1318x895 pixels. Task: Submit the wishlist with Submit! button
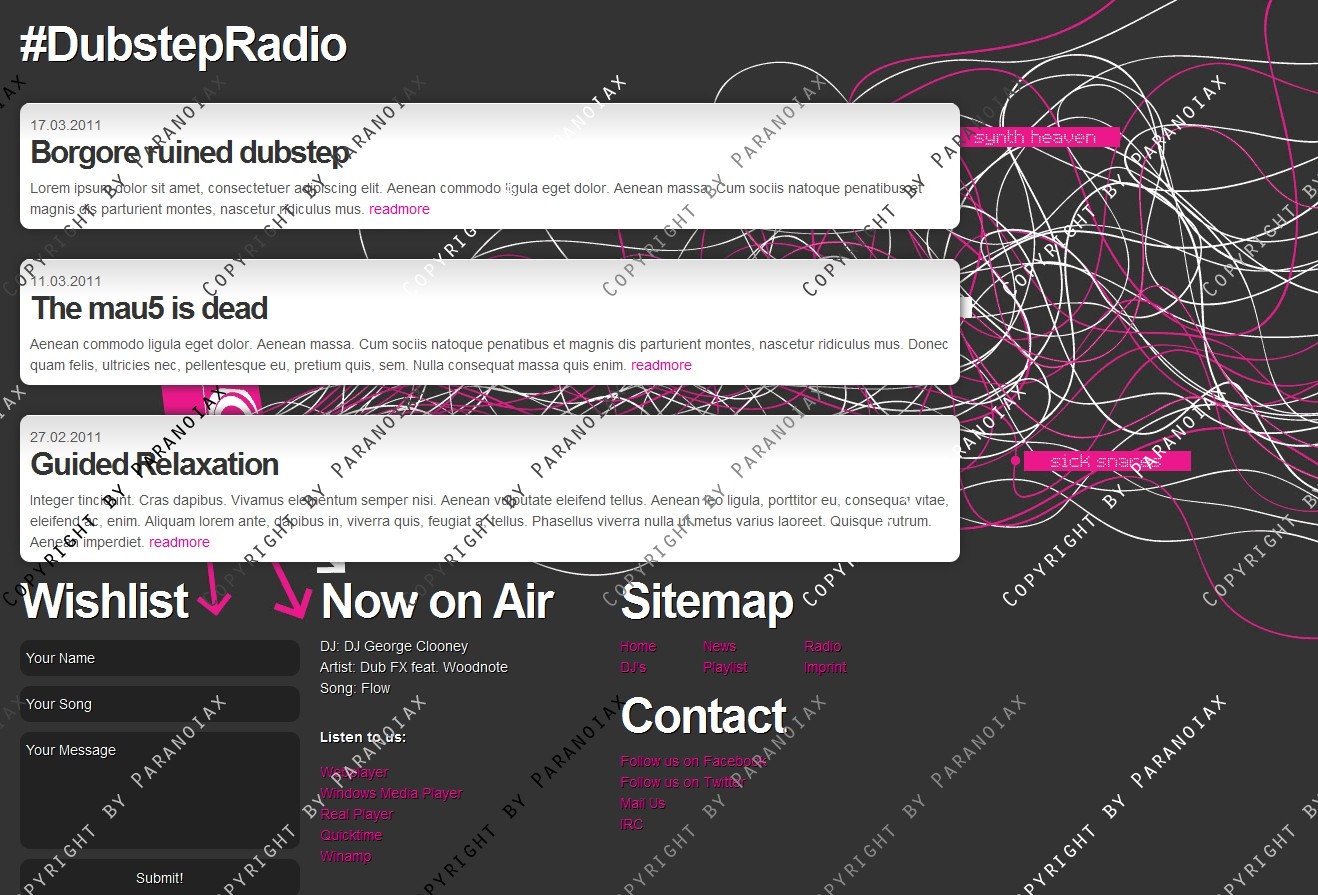(160, 877)
